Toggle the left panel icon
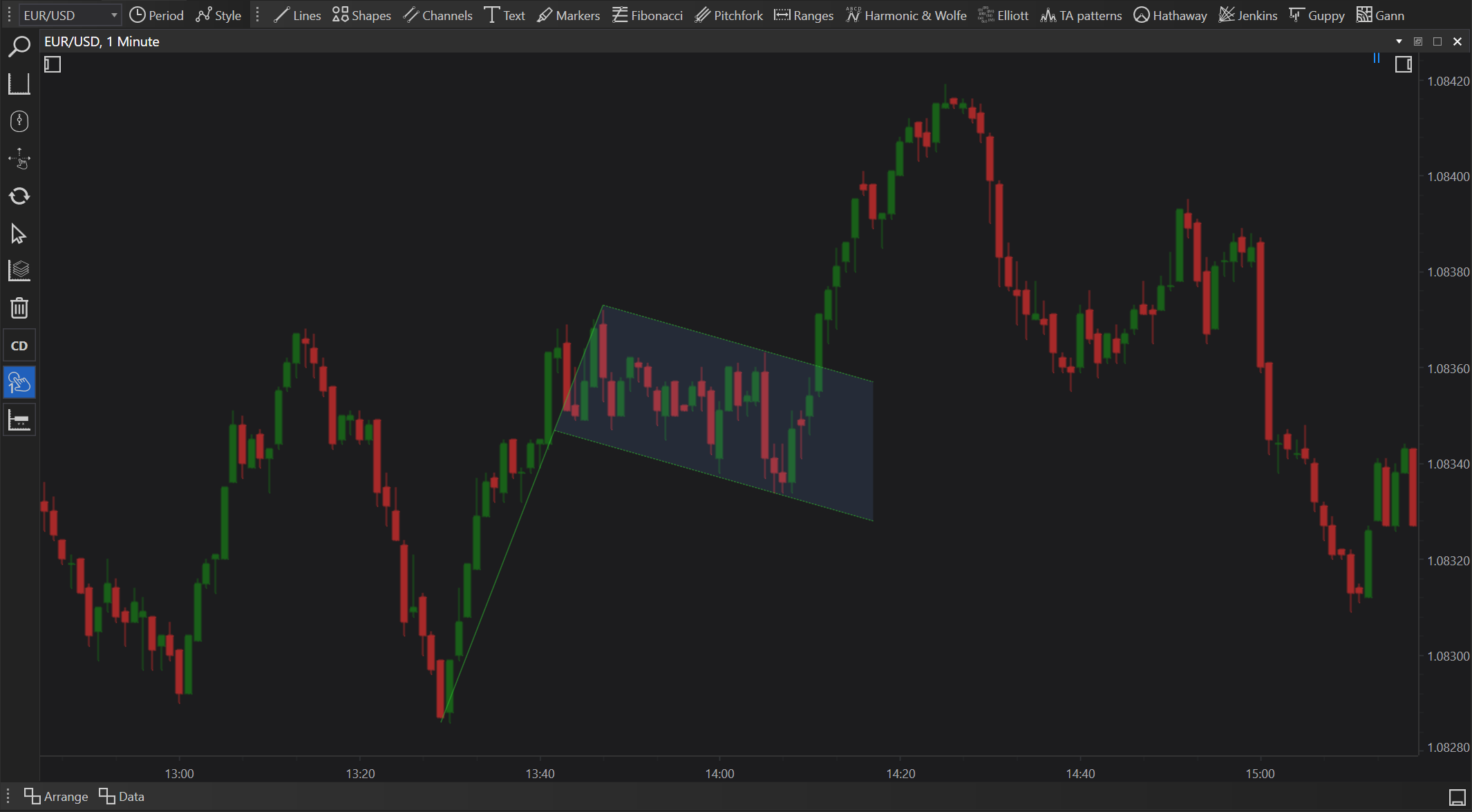 click(53, 64)
